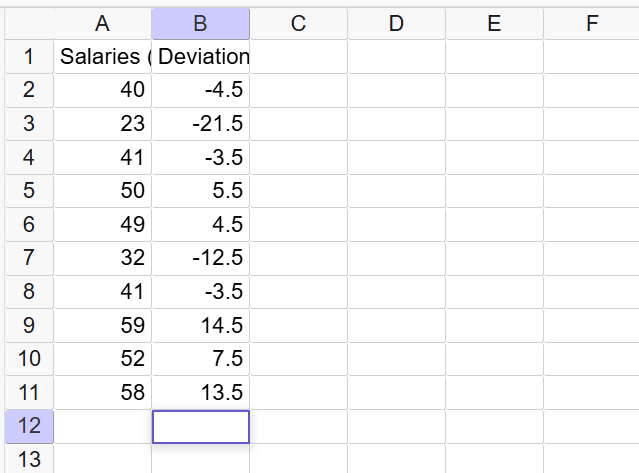Select column A header

click(102, 24)
